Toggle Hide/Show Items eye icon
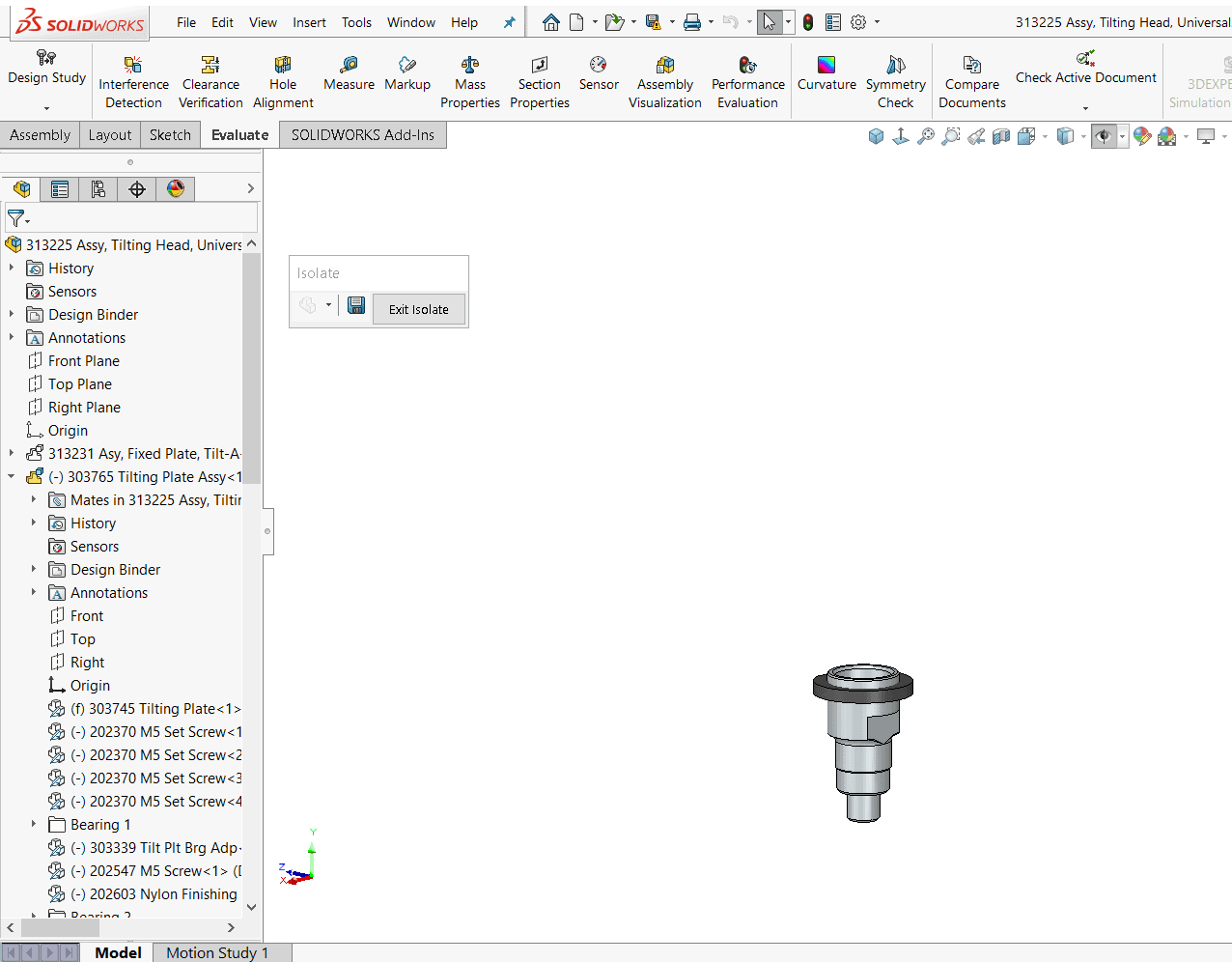1232x962 pixels. coord(1104,136)
